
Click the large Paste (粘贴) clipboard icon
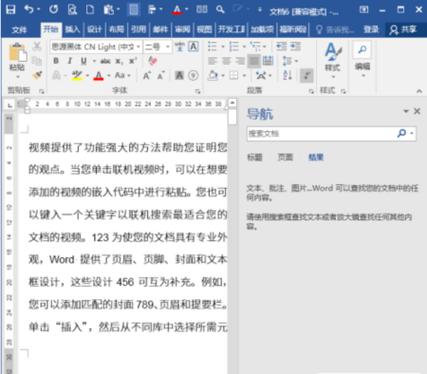tap(17, 53)
